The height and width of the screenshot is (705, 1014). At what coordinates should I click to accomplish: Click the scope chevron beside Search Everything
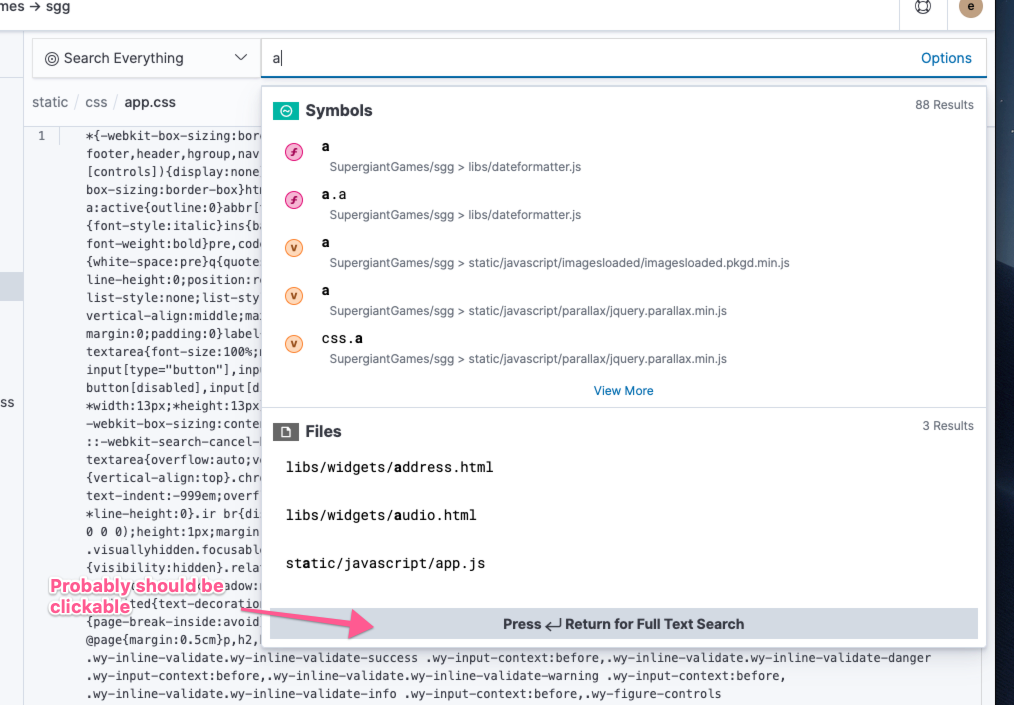pos(241,58)
